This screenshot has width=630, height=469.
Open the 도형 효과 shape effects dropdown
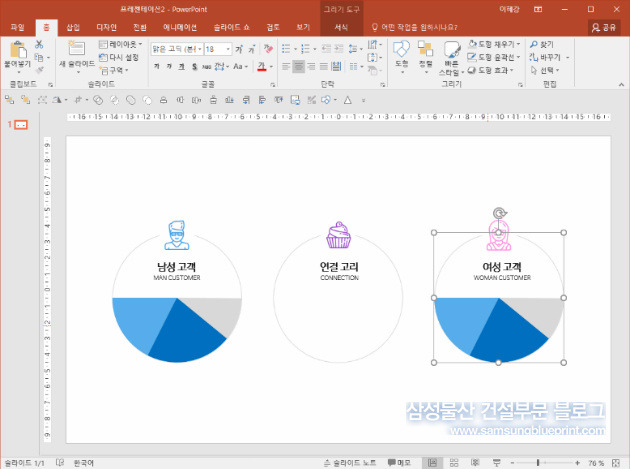pos(491,70)
